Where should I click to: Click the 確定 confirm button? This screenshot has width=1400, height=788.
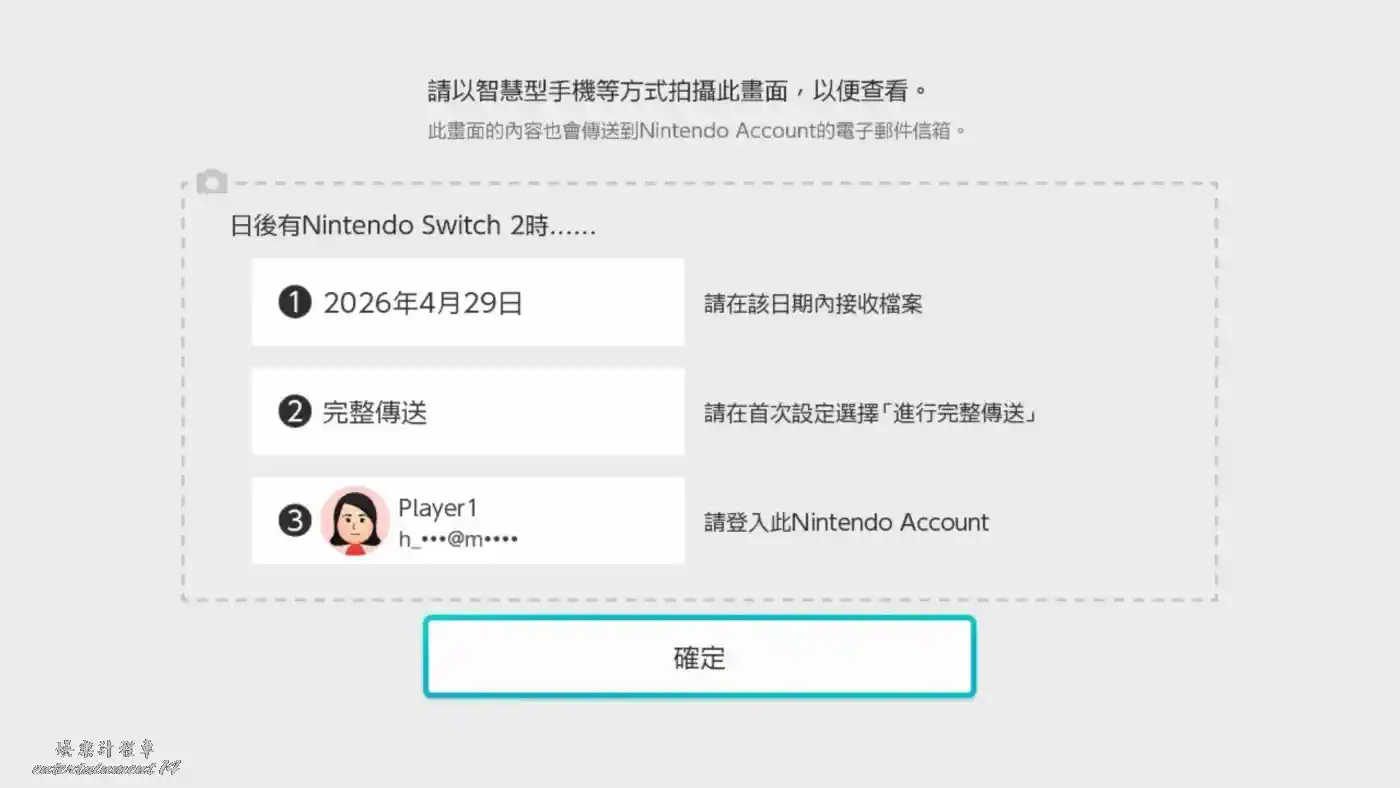(699, 657)
